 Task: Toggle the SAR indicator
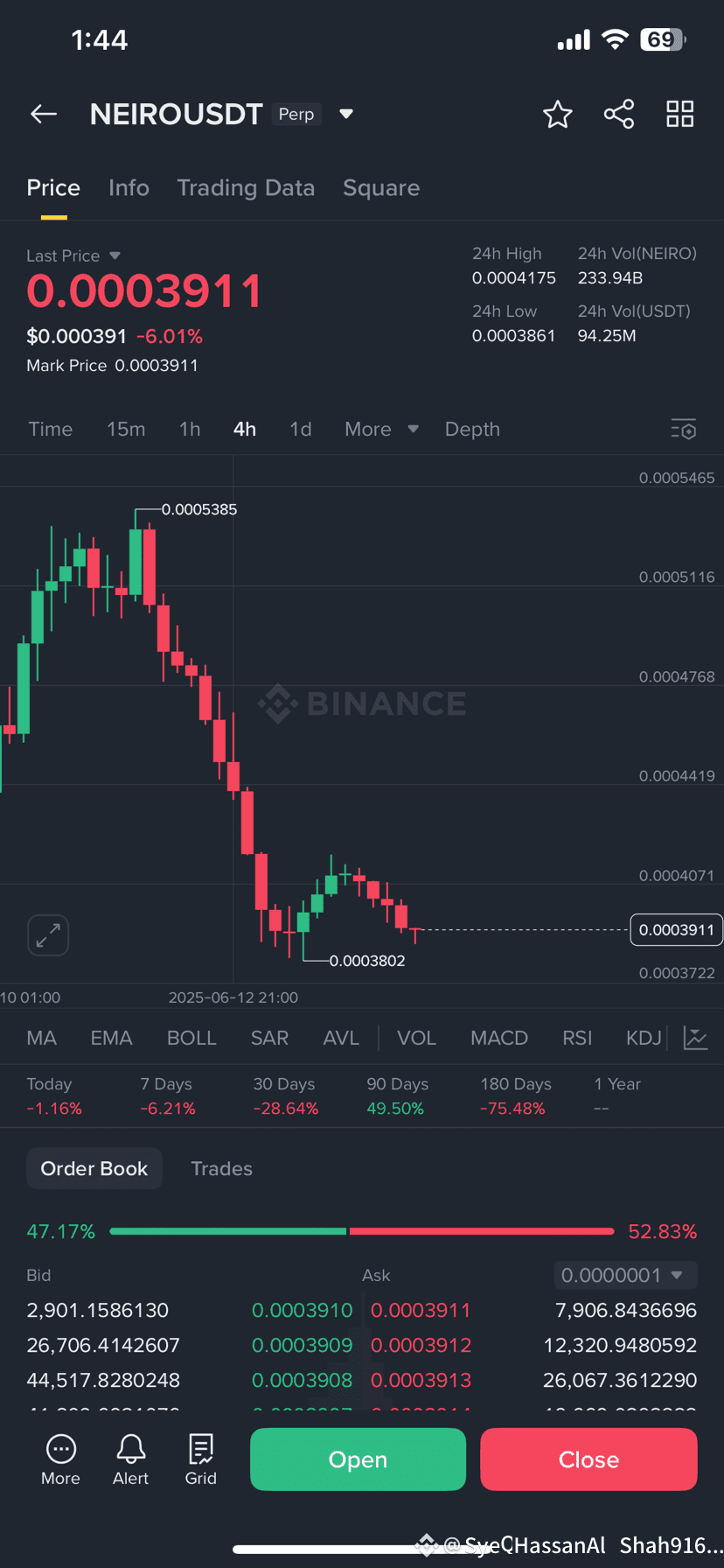(269, 1038)
